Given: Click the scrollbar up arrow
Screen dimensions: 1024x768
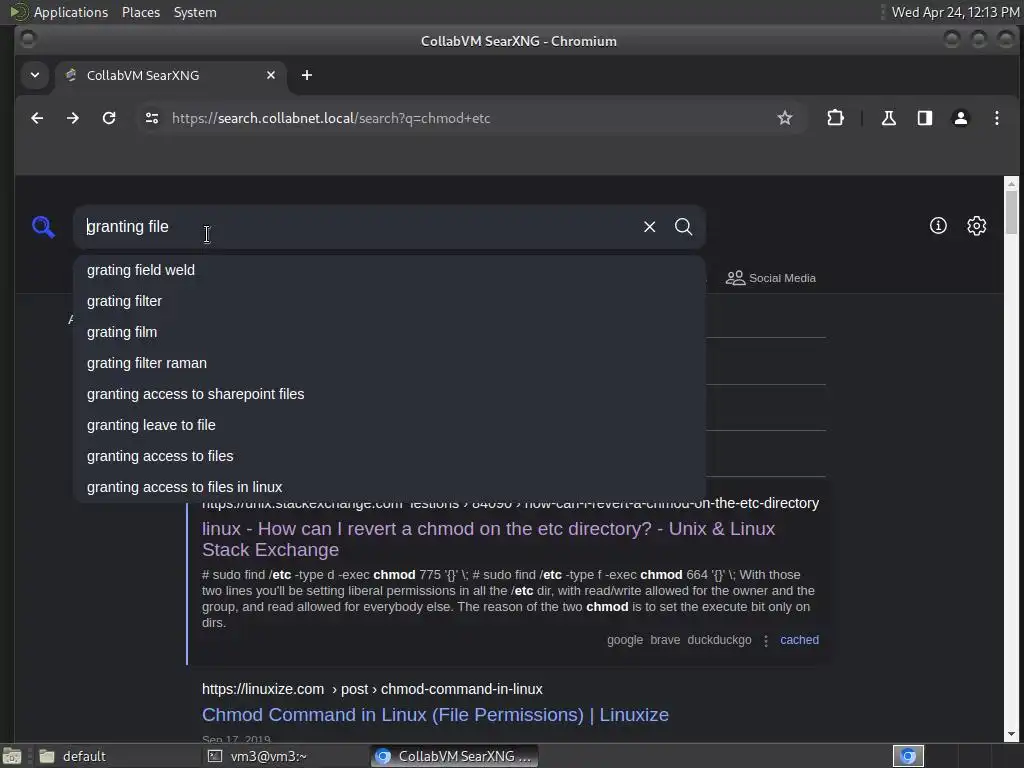Looking at the screenshot, I should click(x=1011, y=184).
